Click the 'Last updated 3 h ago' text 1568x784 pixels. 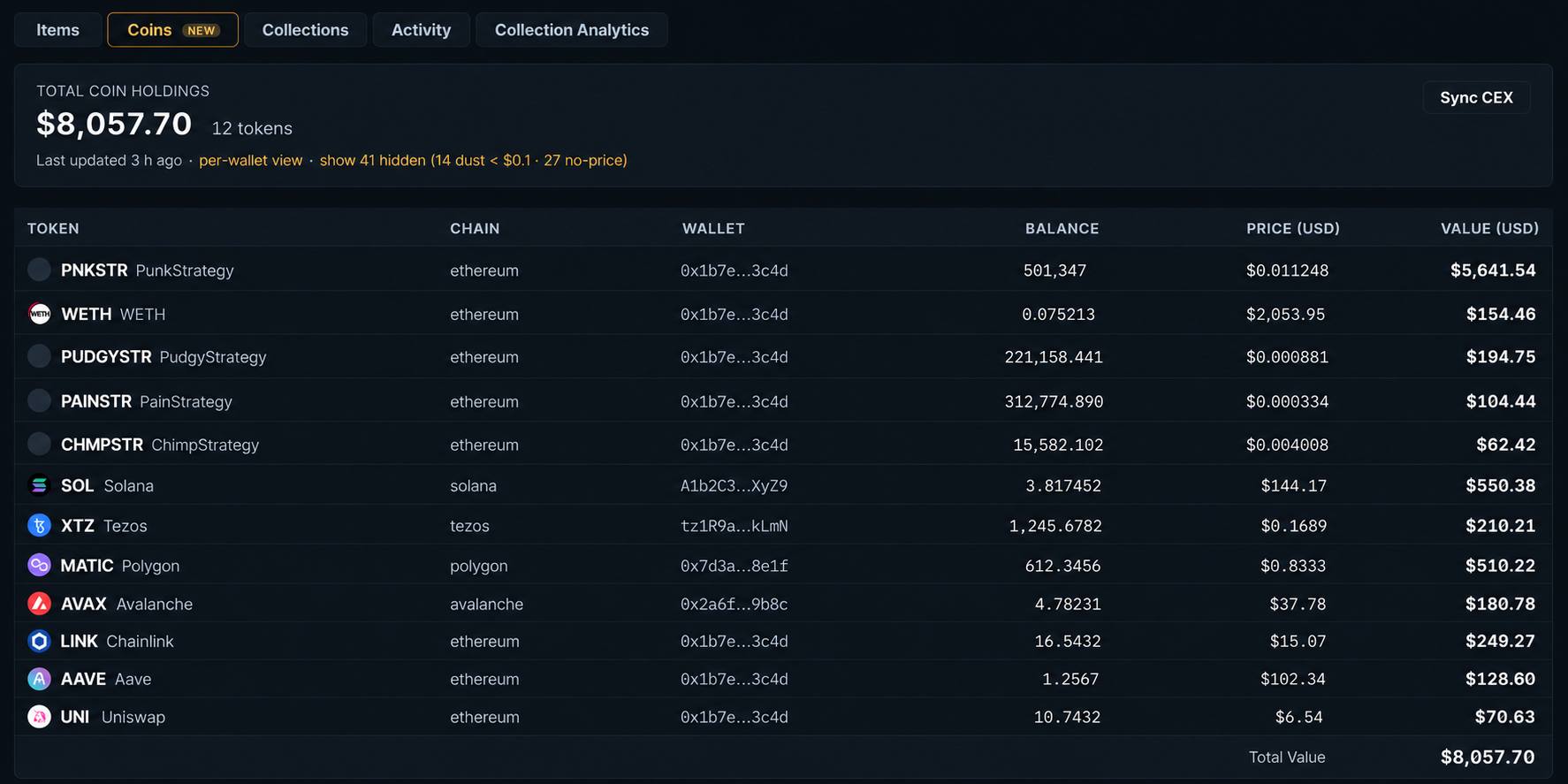point(109,160)
